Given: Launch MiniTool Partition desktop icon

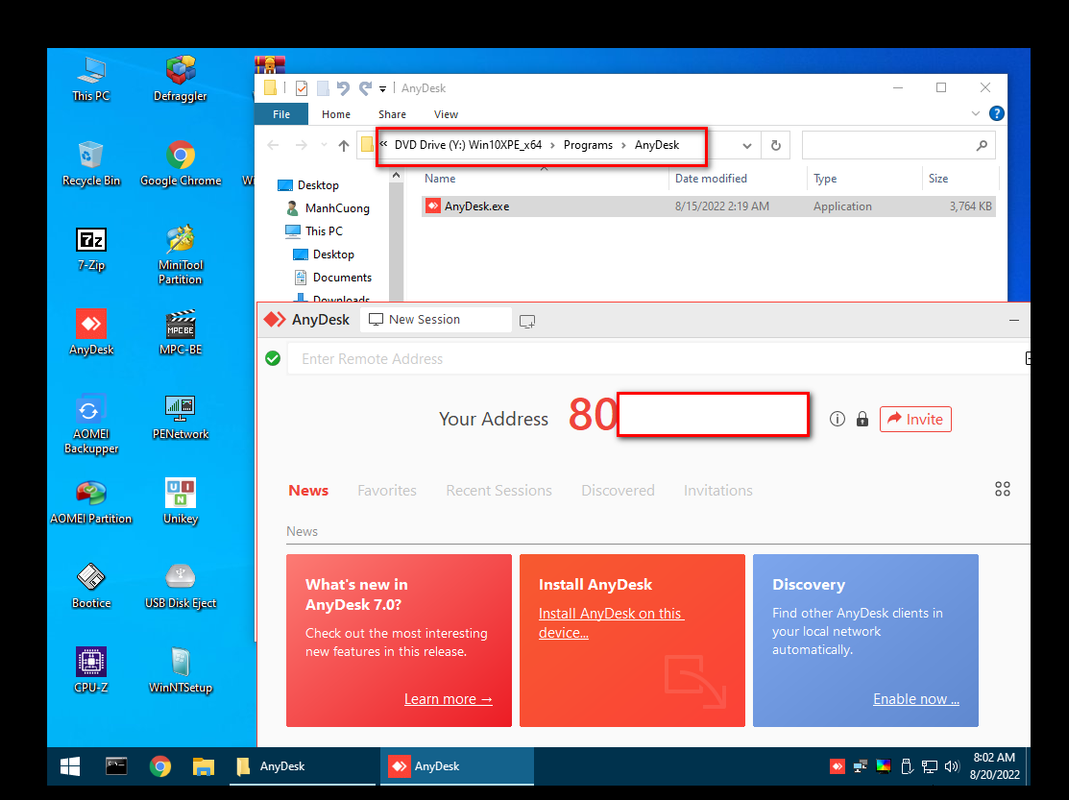Looking at the screenshot, I should point(181,254).
